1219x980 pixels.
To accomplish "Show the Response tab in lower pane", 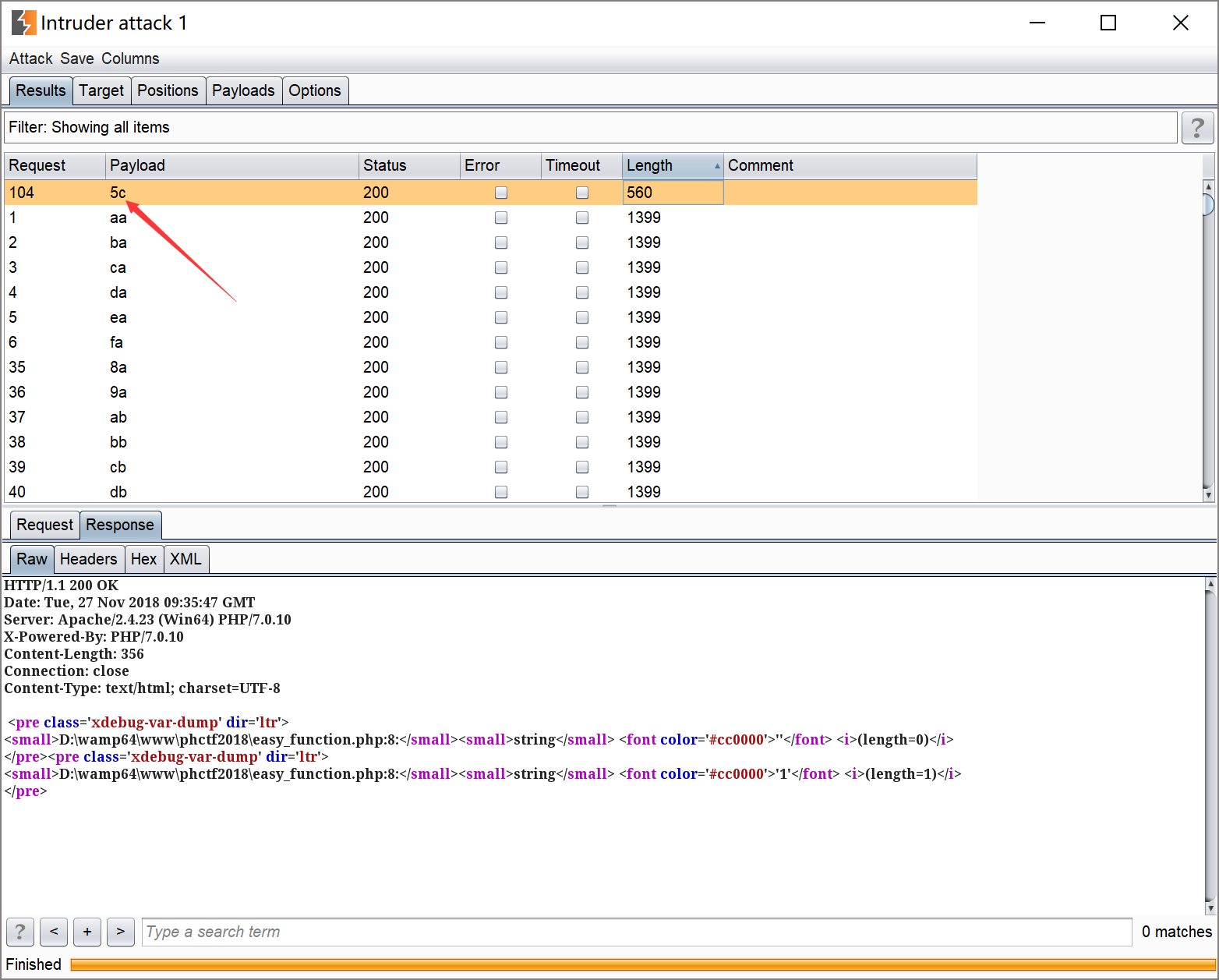I will (120, 525).
